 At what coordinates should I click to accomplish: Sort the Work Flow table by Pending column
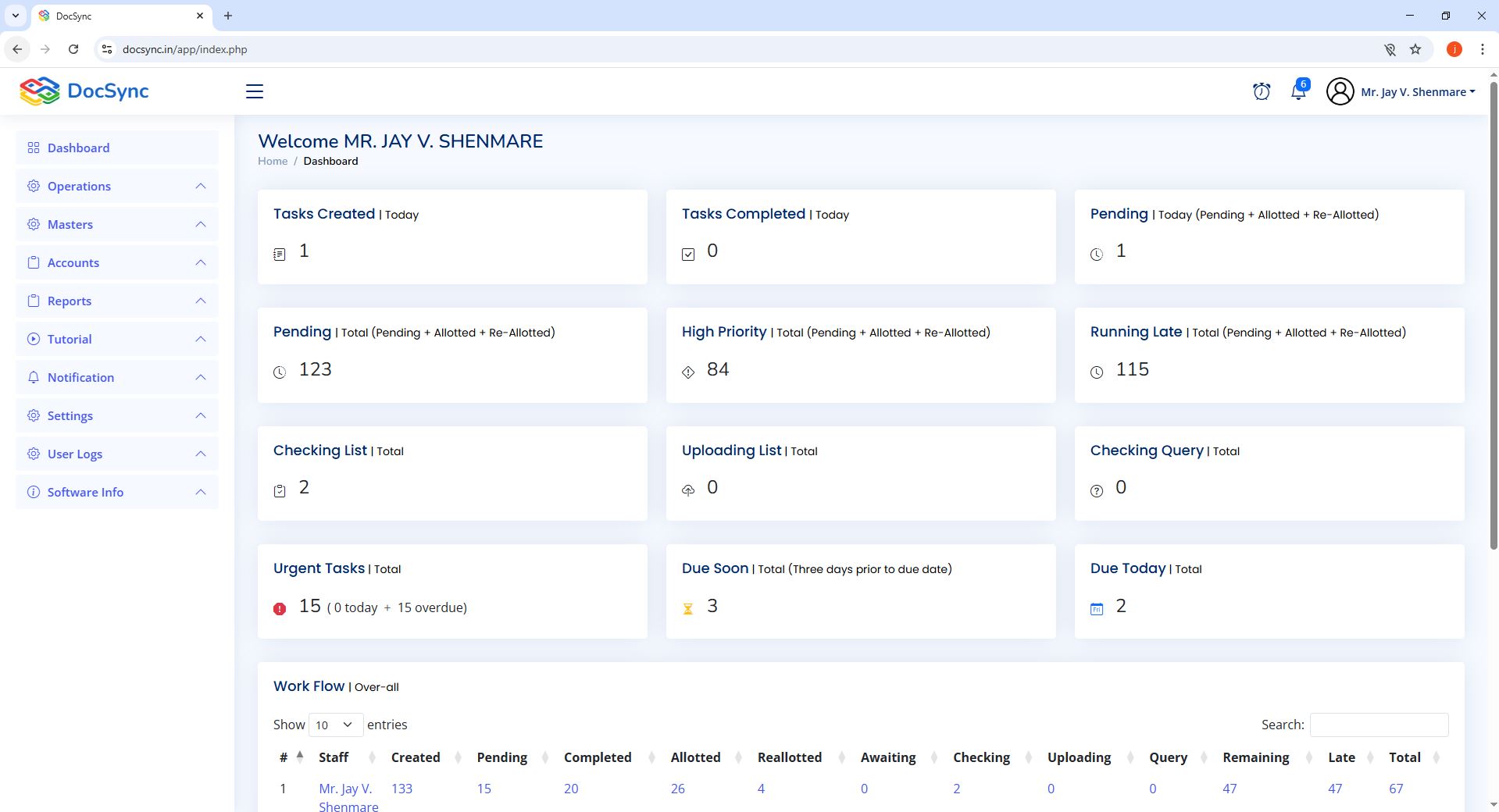click(502, 757)
